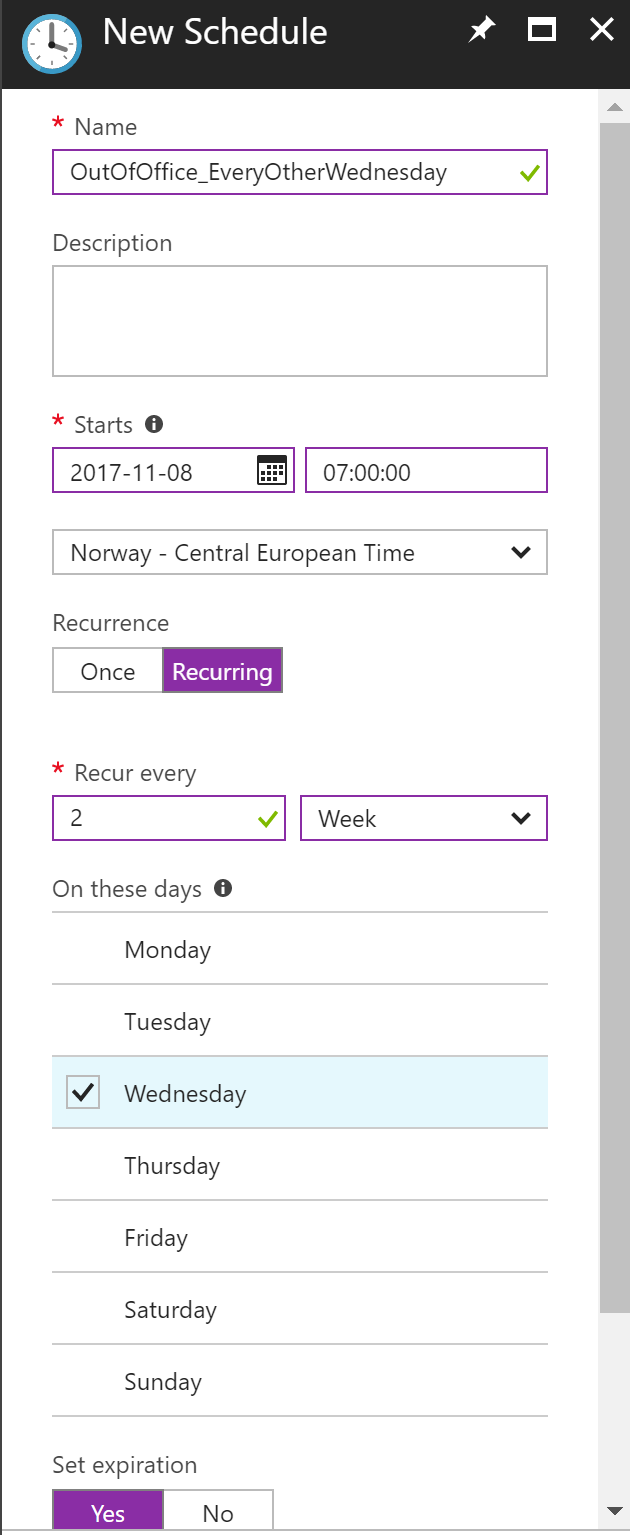Viewport: 630px width, 1535px height.
Task: Expand the Week interval dropdown
Action: pyautogui.click(x=424, y=818)
